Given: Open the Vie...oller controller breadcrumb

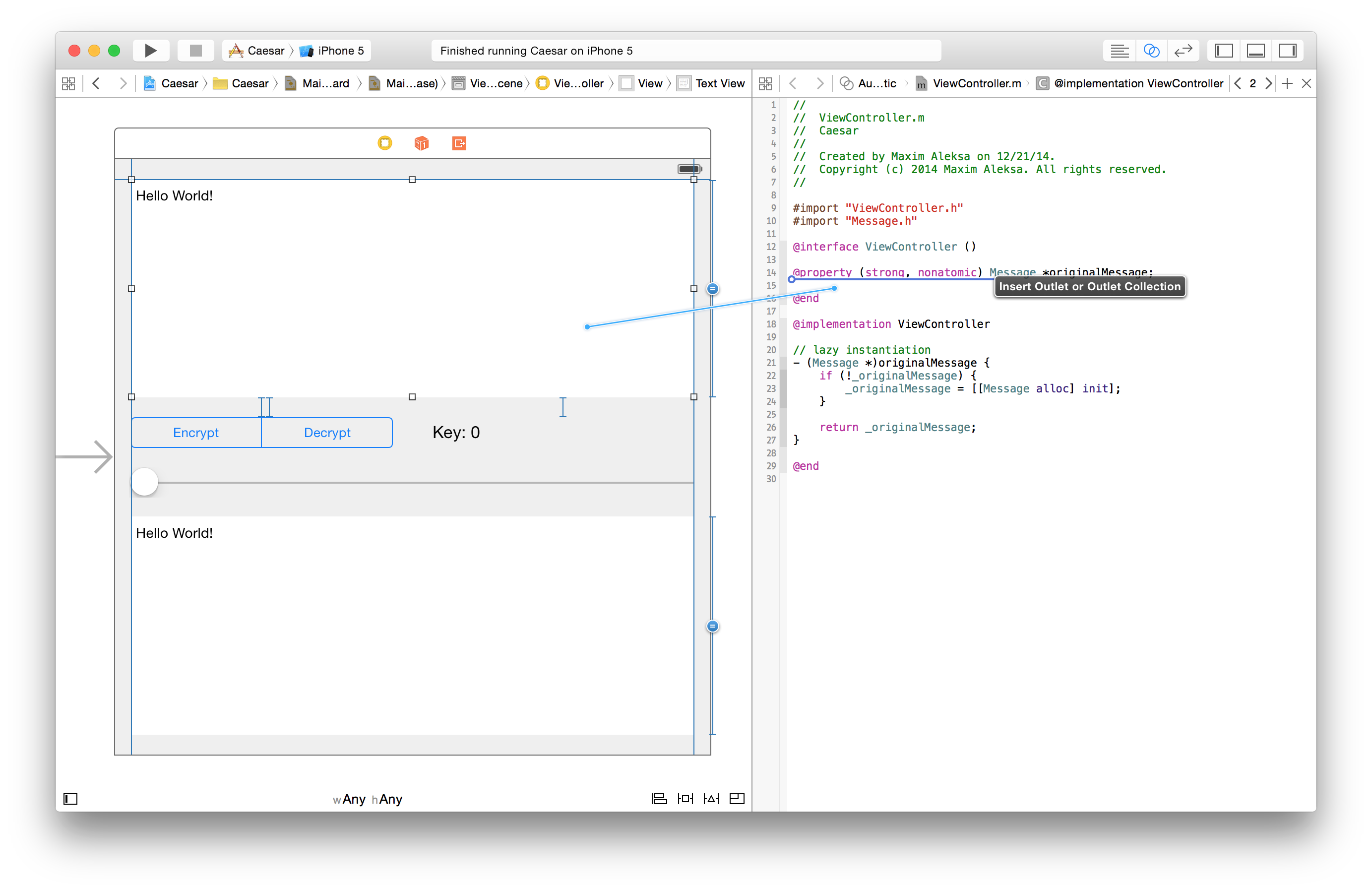Looking at the screenshot, I should tap(570, 84).
